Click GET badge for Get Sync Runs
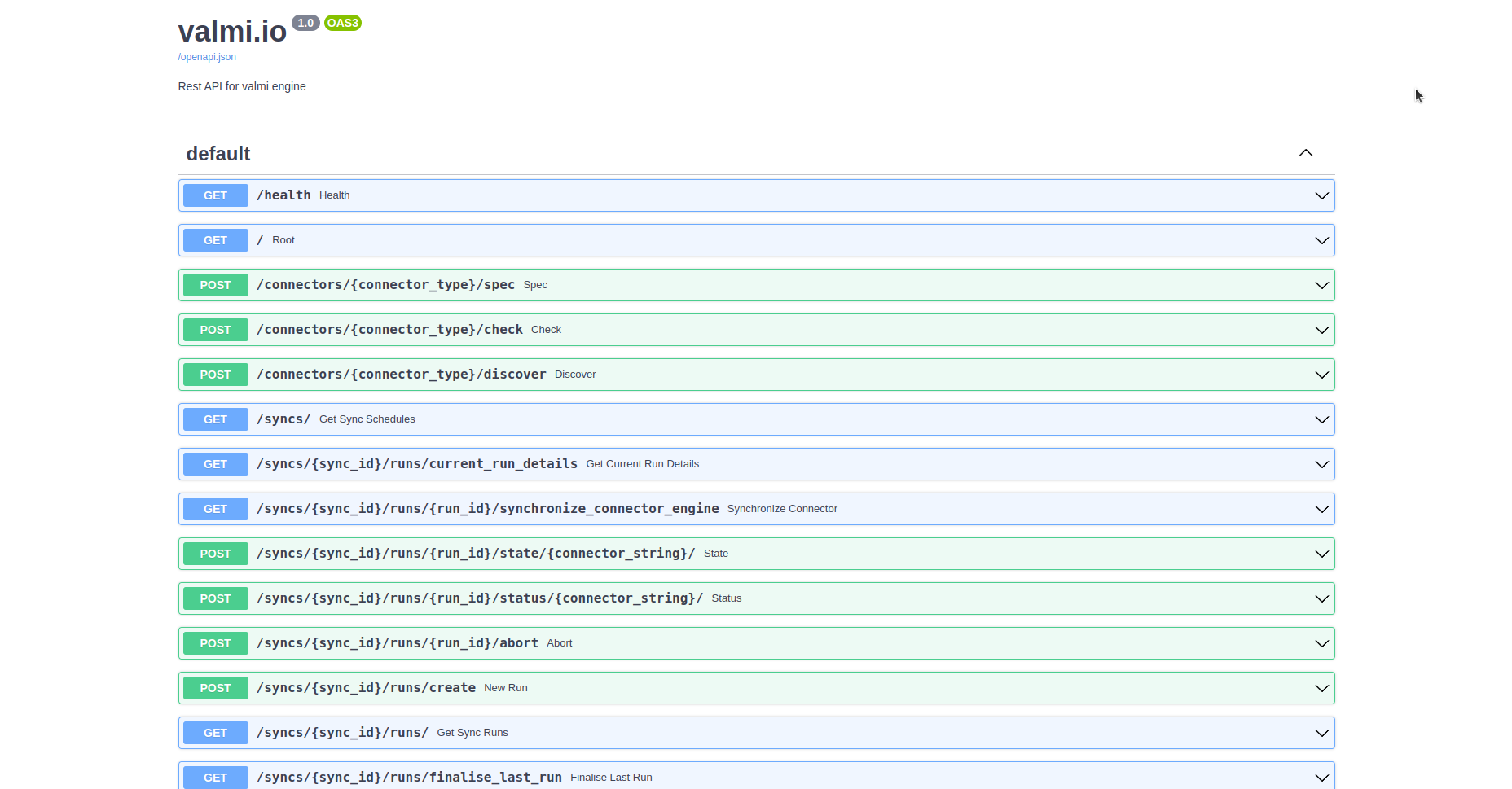 click(216, 733)
